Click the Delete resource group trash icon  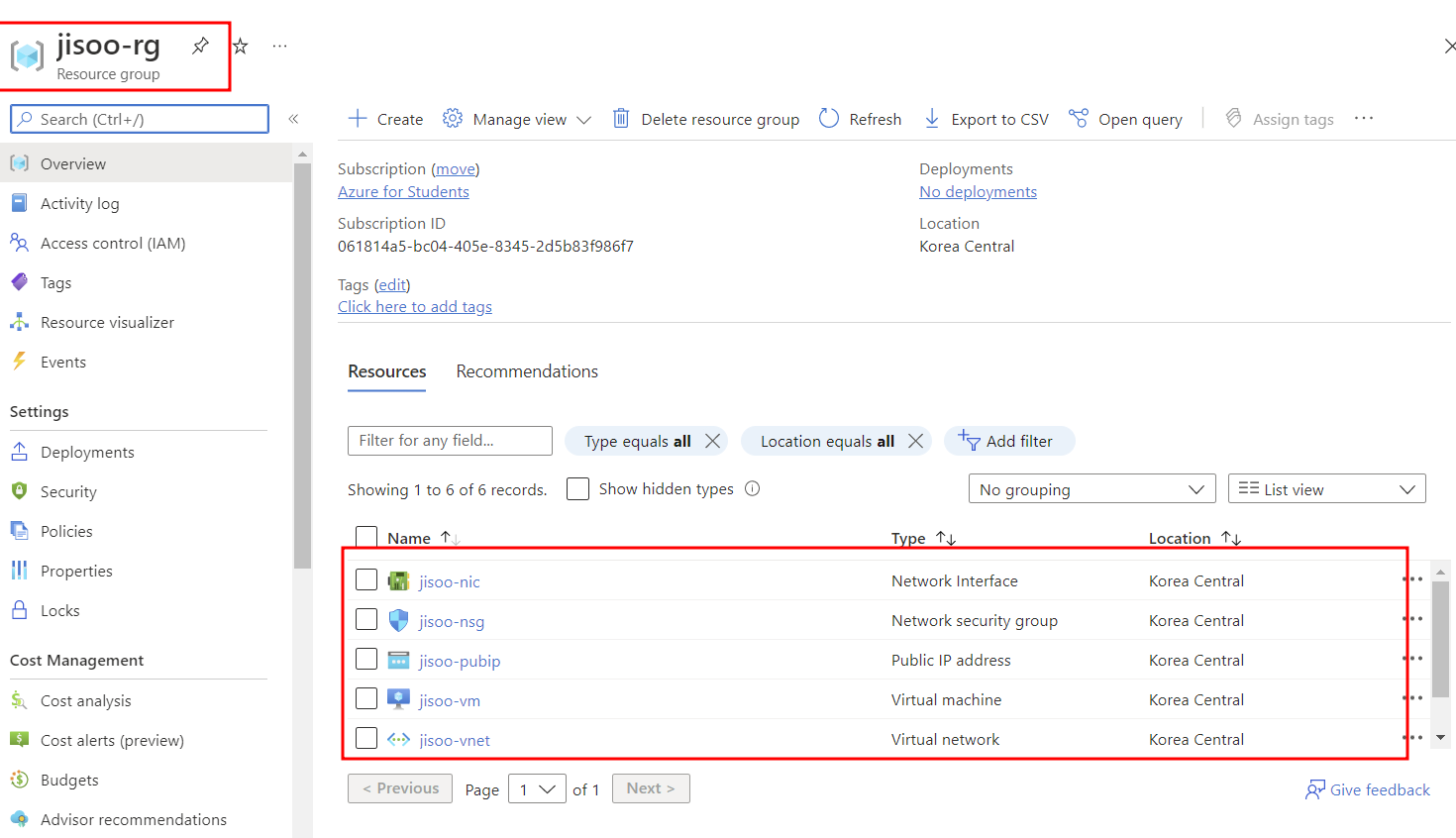pyautogui.click(x=621, y=119)
